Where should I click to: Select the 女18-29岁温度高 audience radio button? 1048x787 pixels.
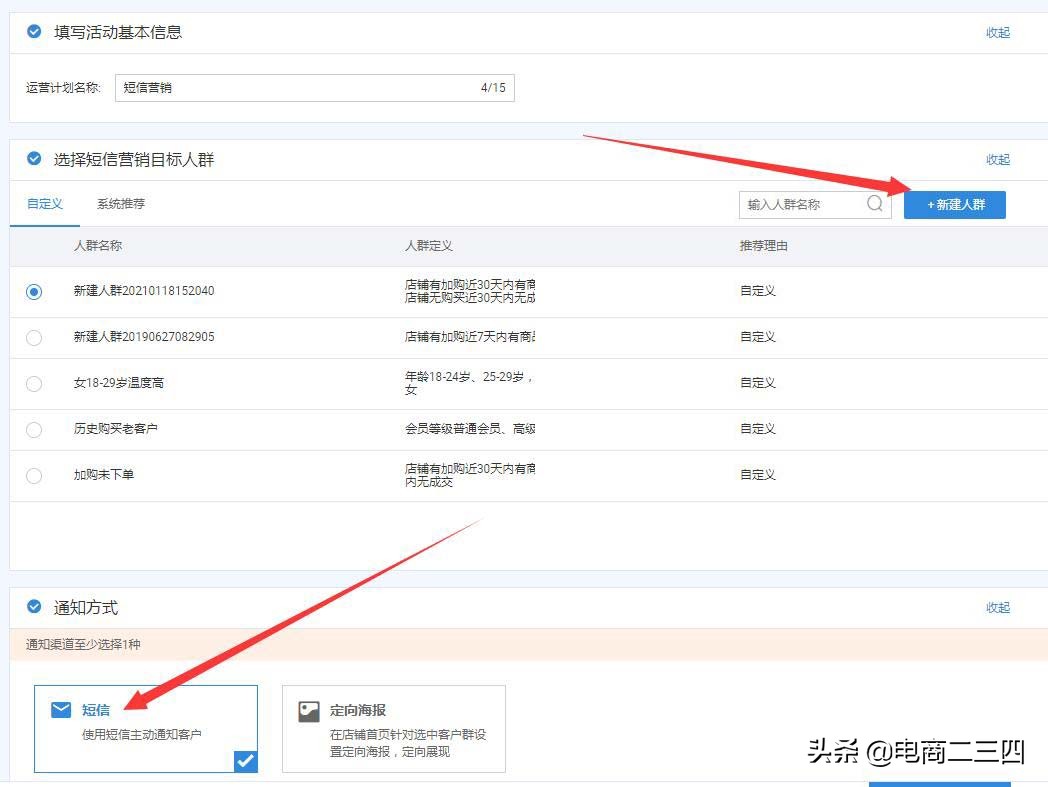coord(33,382)
